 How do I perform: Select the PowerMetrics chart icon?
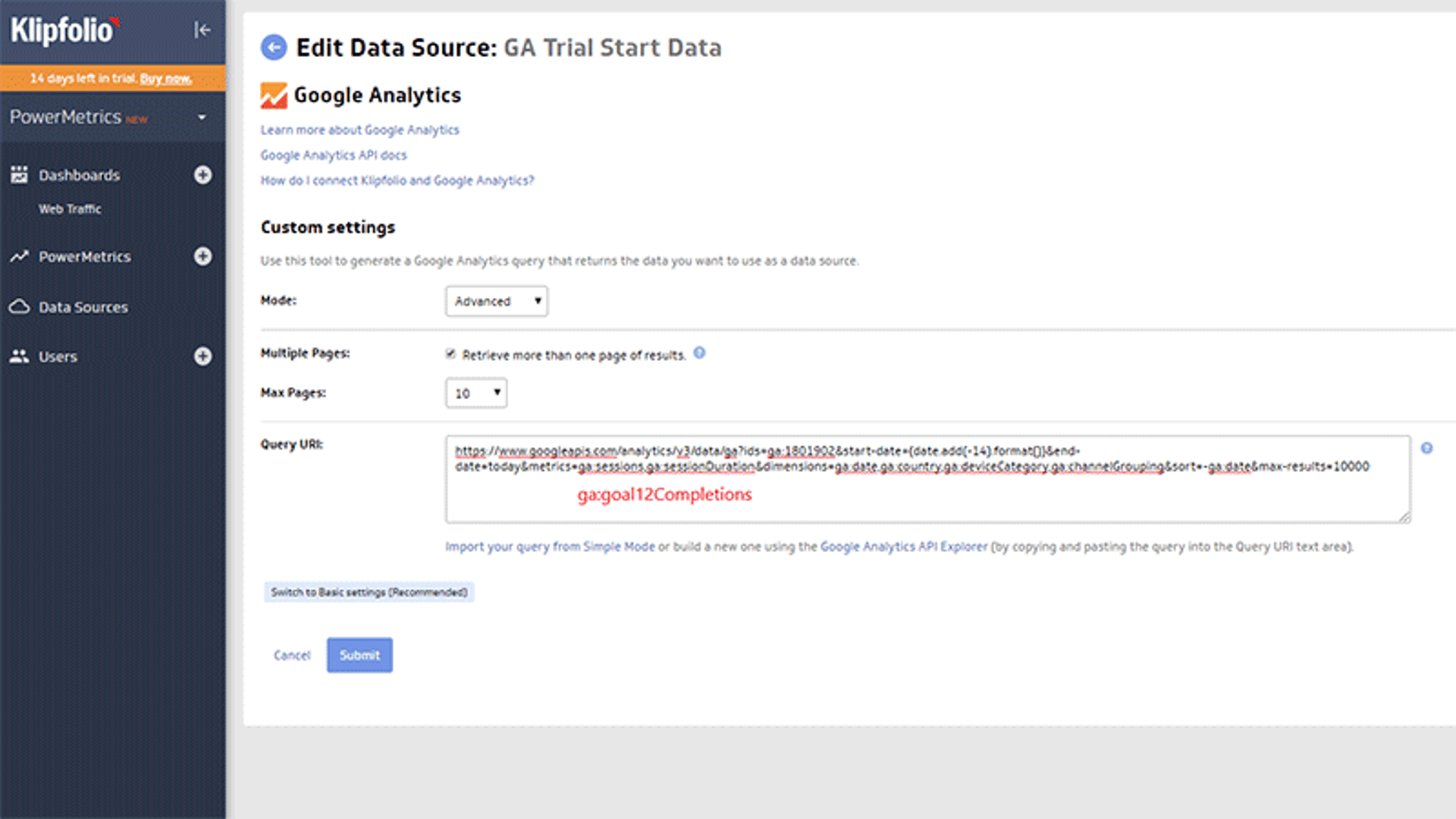tap(18, 256)
